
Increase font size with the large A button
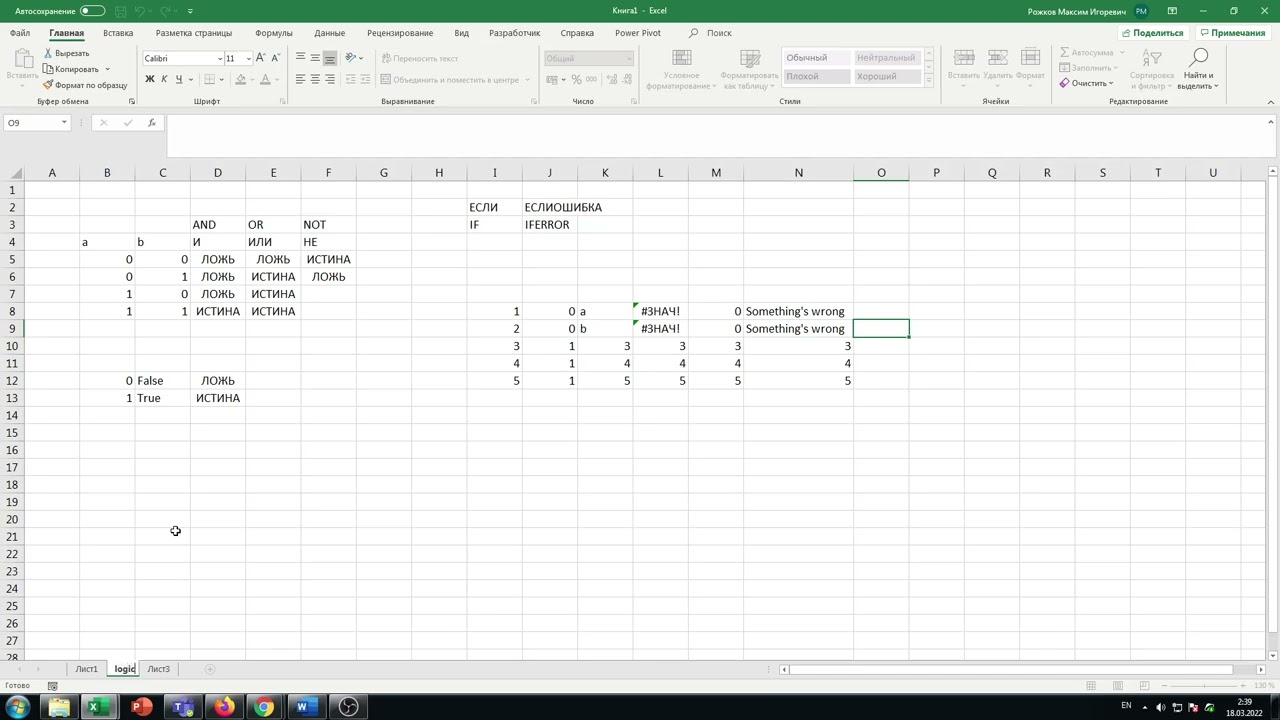click(261, 58)
